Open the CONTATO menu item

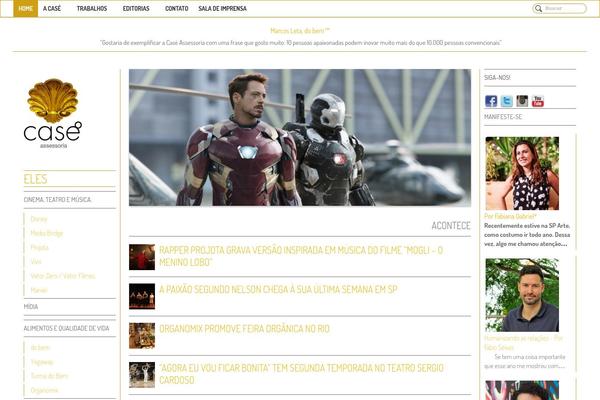tap(176, 8)
